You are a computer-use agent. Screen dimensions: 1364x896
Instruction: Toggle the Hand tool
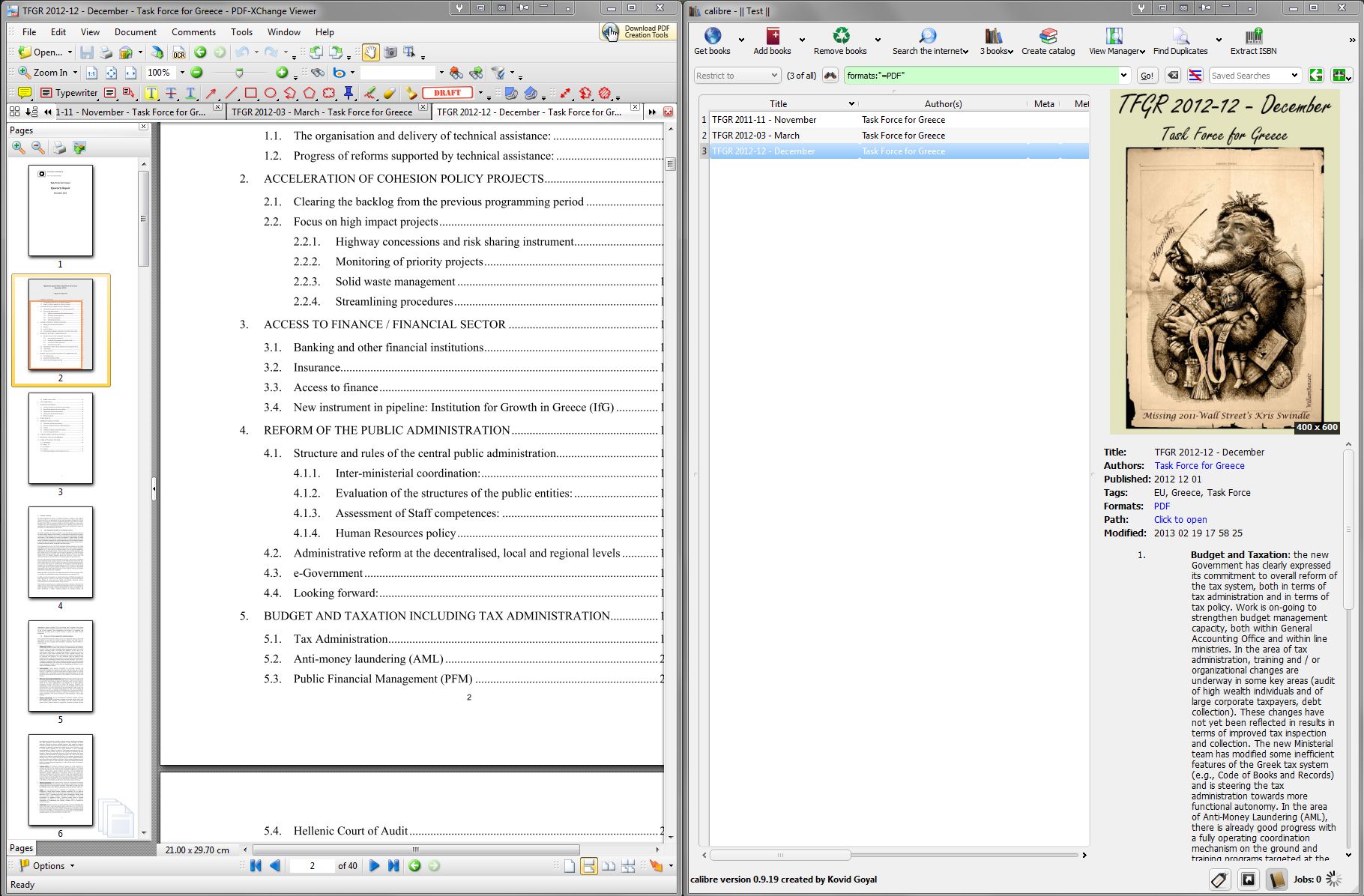[370, 52]
